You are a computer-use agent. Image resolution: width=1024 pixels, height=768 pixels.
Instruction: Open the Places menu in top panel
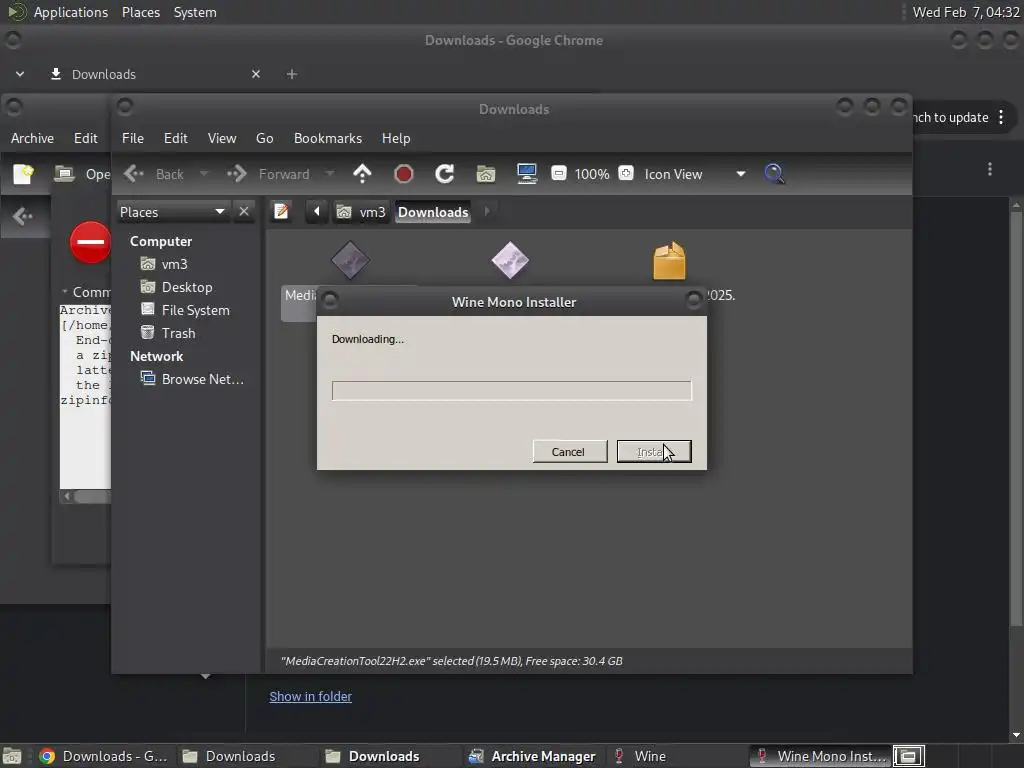(x=140, y=12)
